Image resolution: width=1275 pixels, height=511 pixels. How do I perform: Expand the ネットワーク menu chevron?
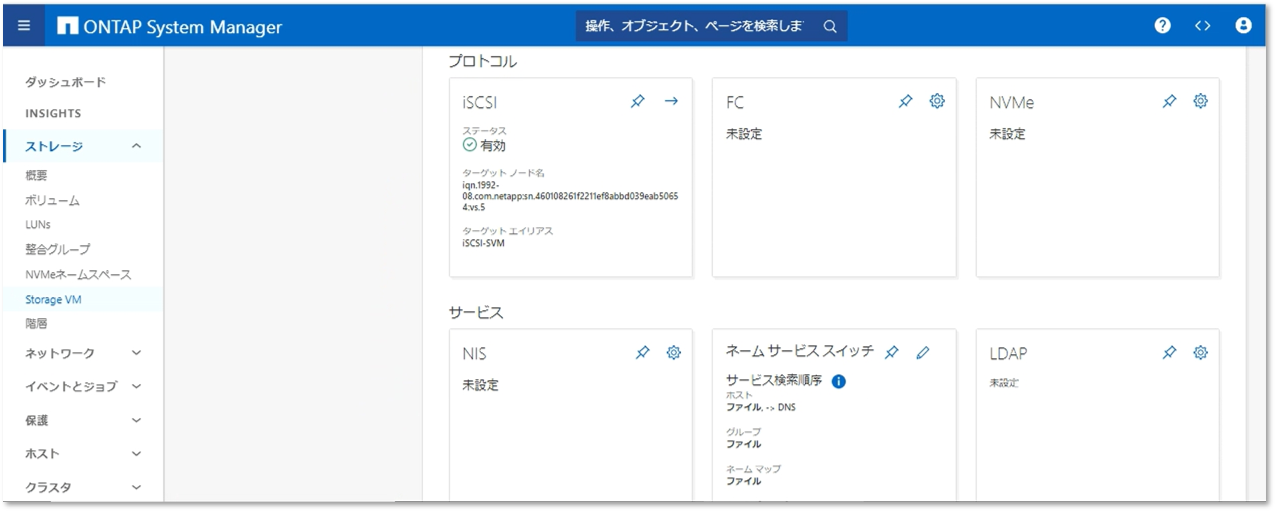click(x=137, y=353)
